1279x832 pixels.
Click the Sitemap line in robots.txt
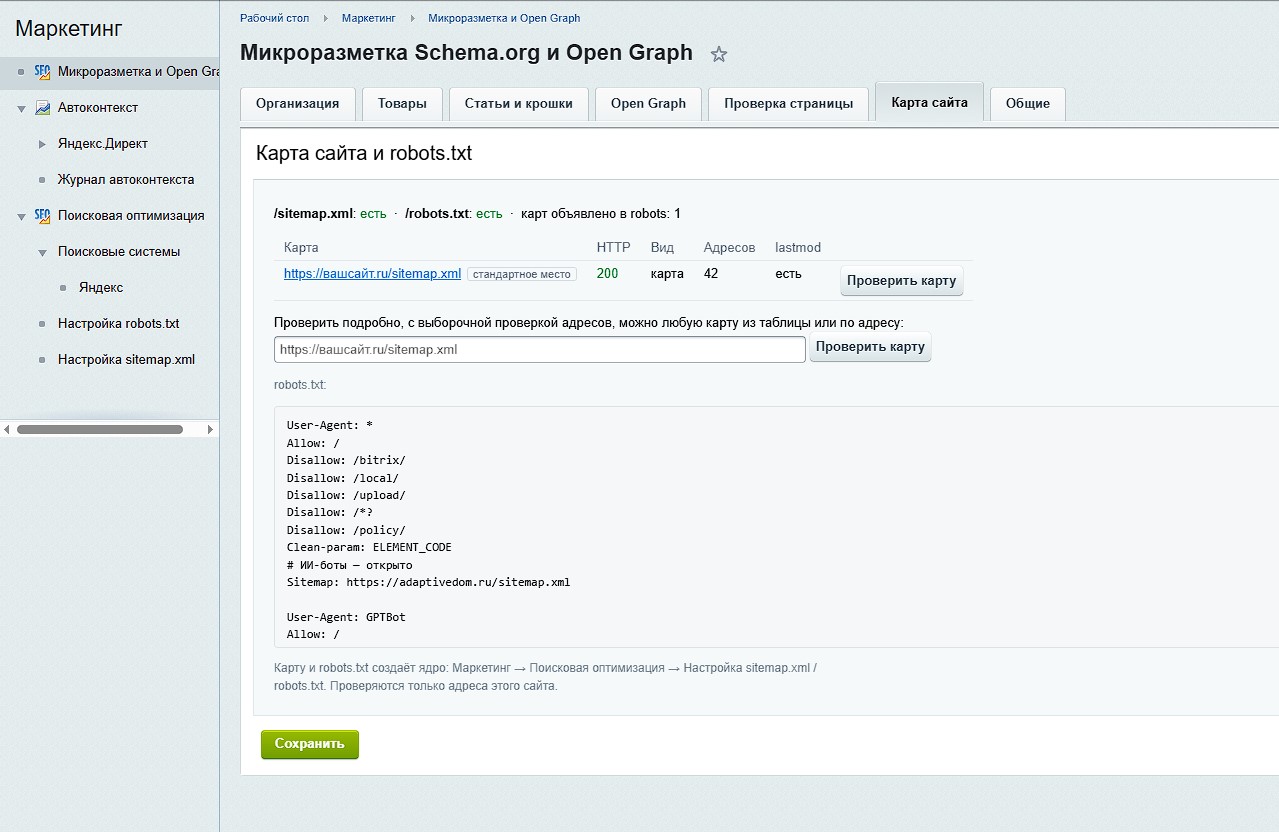coord(428,582)
